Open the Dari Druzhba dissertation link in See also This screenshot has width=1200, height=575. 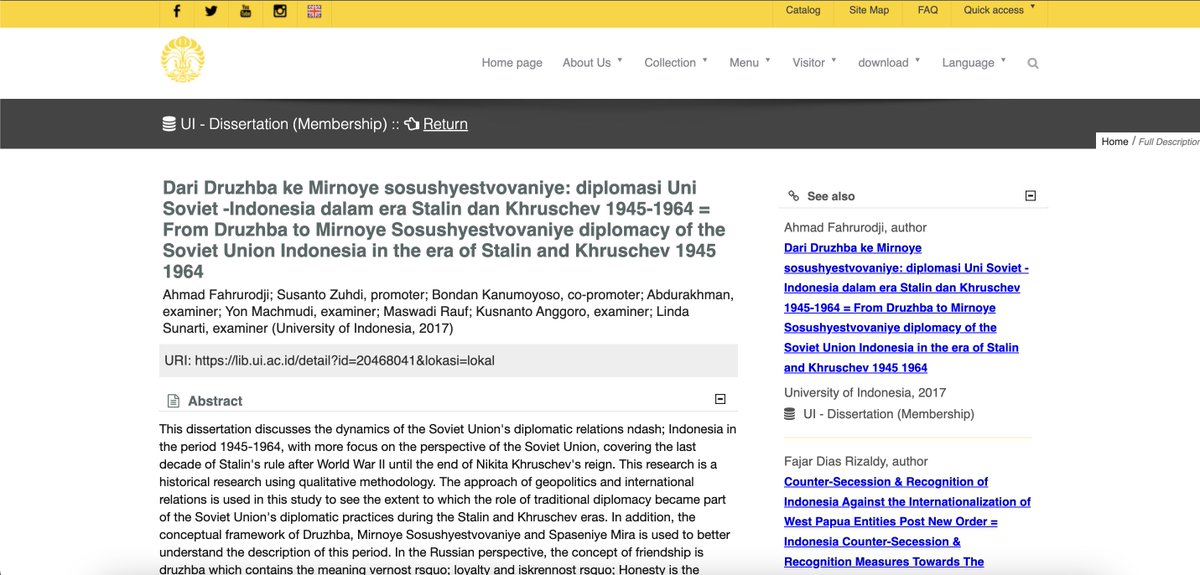[906, 308]
